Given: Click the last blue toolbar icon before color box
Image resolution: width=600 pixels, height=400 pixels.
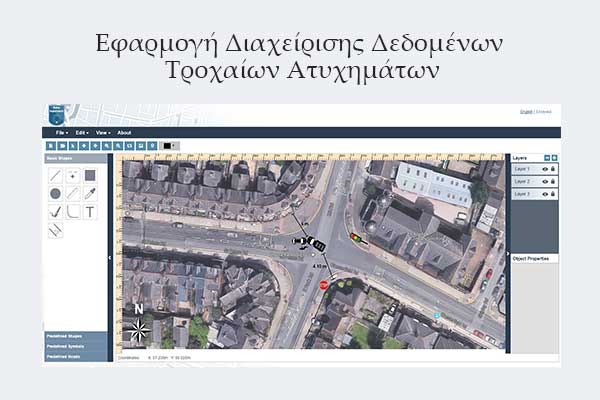Looking at the screenshot, I should coord(152,146).
